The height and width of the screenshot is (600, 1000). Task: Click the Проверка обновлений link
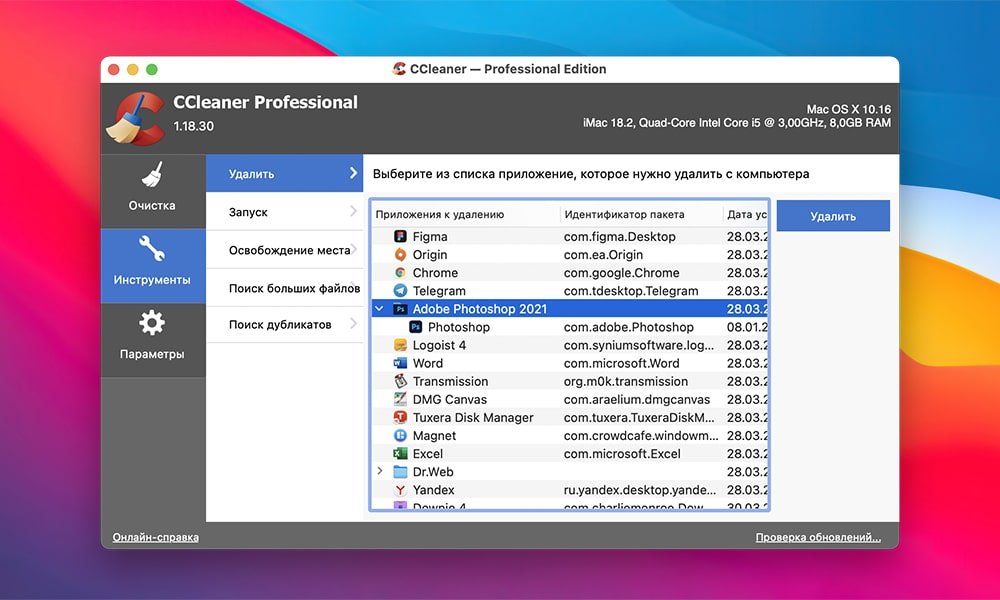point(817,538)
